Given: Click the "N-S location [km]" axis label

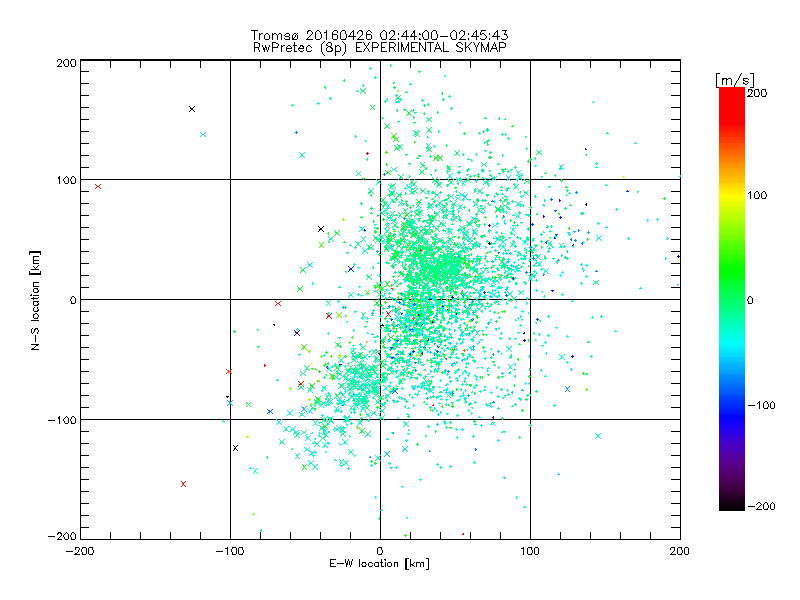Looking at the screenshot, I should 35,300.
